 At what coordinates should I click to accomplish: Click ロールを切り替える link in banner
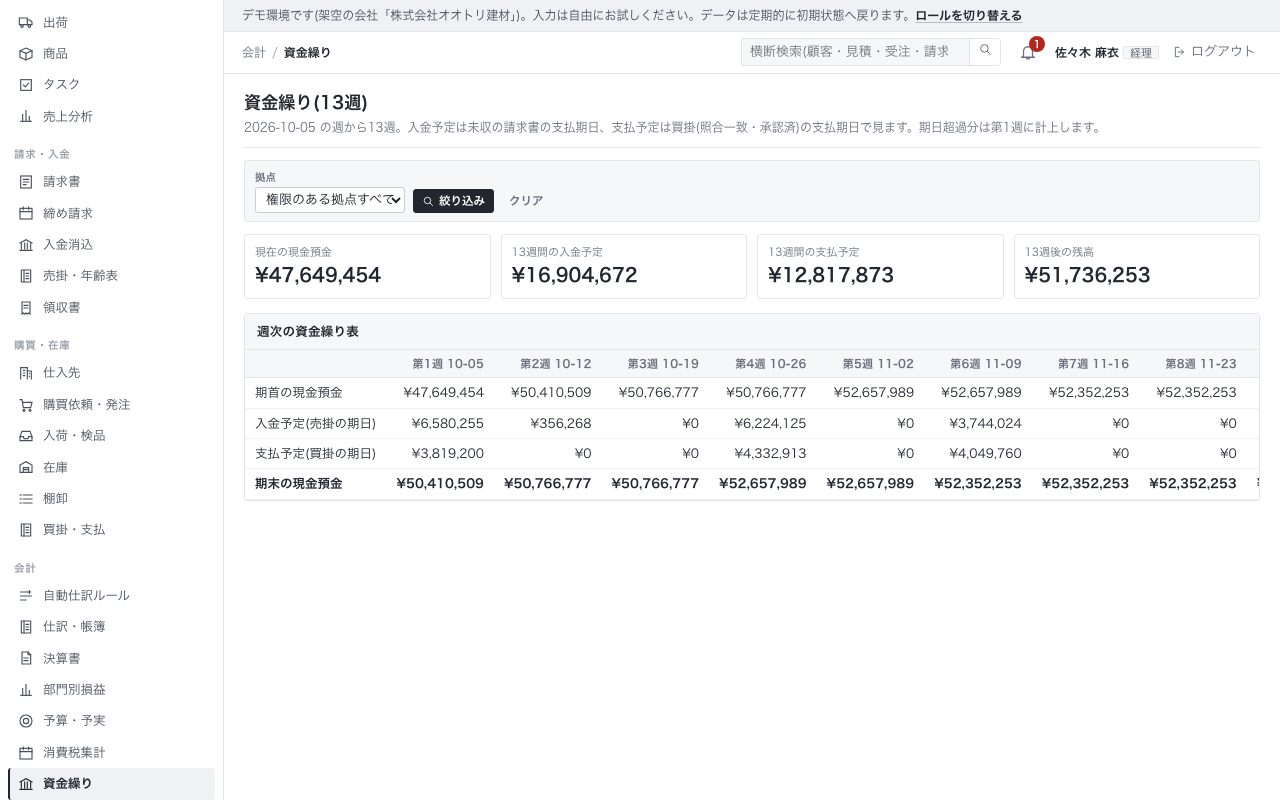tap(969, 16)
